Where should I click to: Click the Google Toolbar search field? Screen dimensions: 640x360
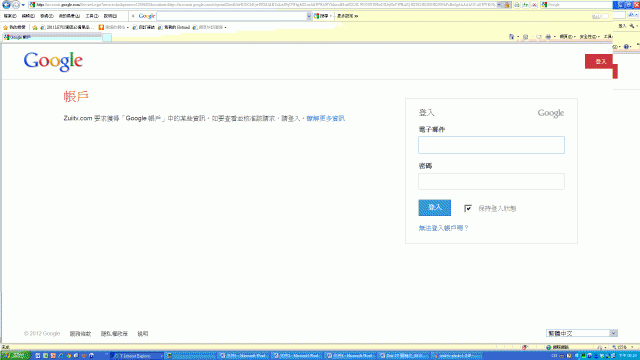[231, 16]
